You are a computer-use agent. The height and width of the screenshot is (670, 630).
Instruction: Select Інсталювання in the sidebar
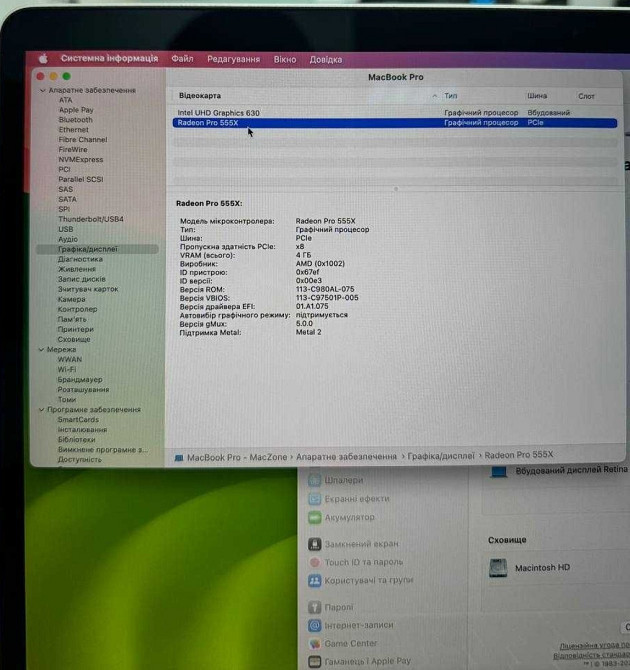coord(82,429)
